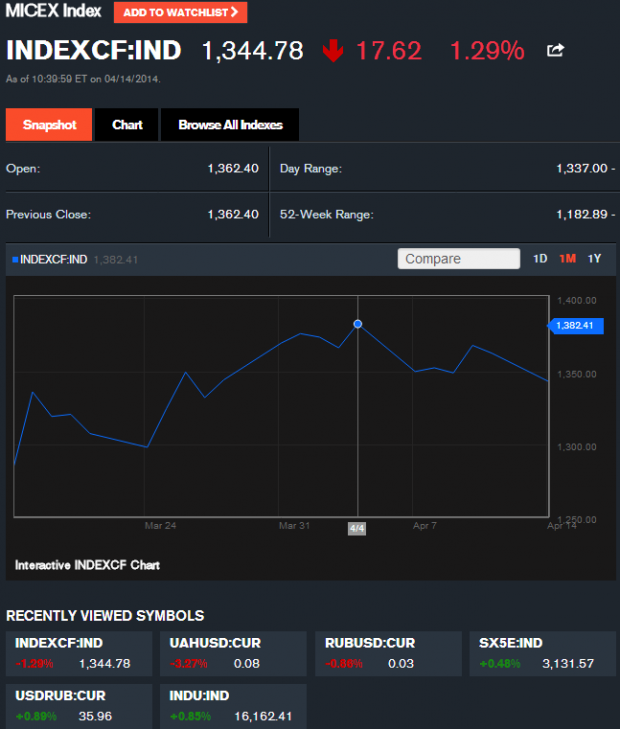Image resolution: width=620 pixels, height=729 pixels.
Task: Click the 1,382.41 price tag on chart
Action: click(x=575, y=325)
